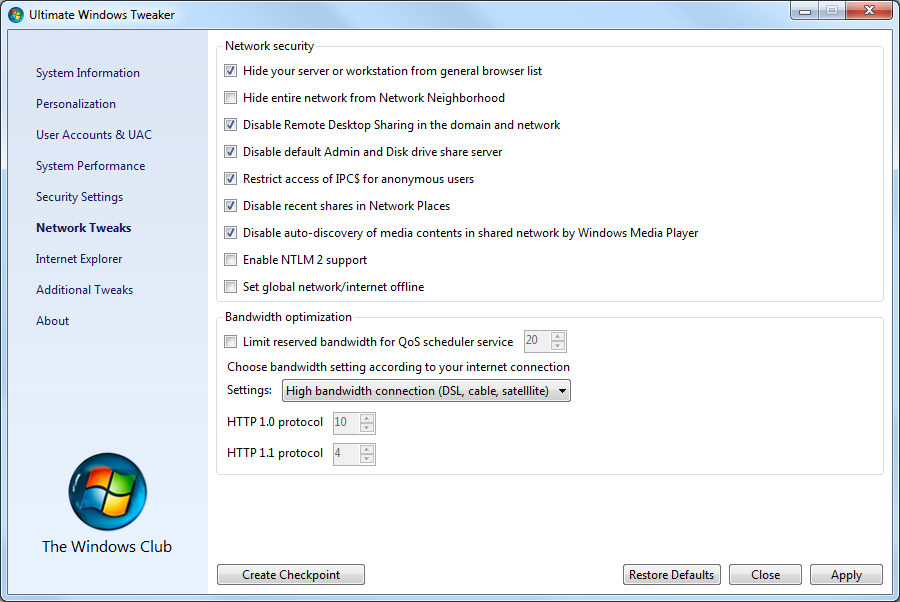
Task: Decrease HTTP 1.1 protocol value with down arrow
Action: (367, 459)
